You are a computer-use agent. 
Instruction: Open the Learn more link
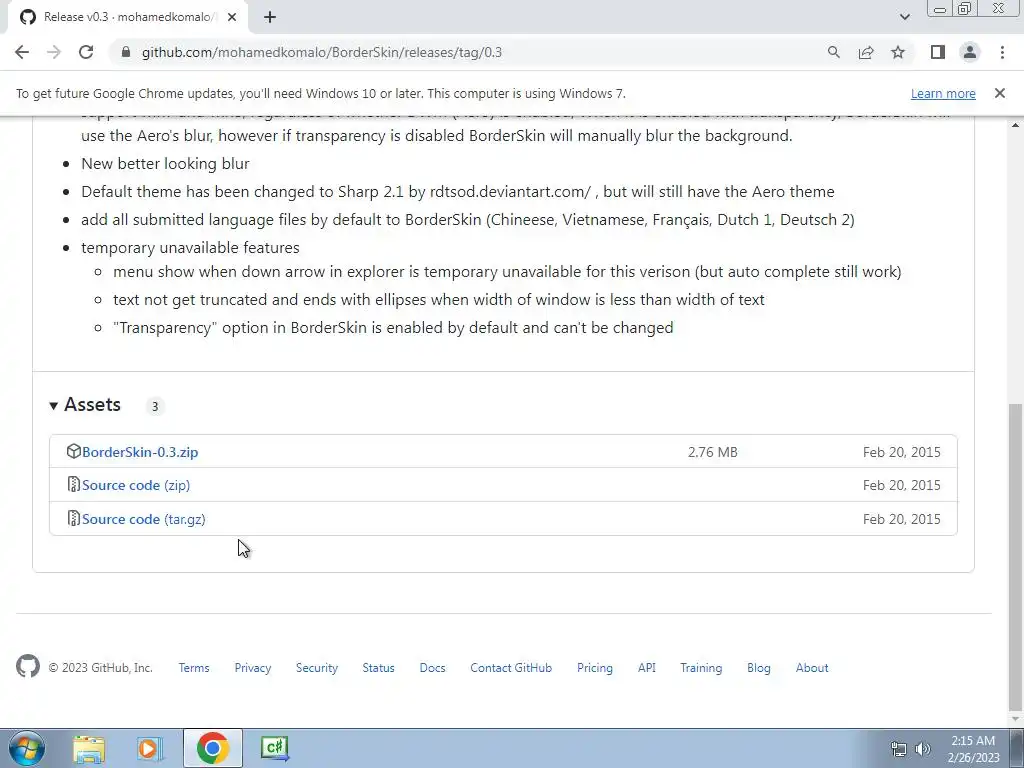point(943,93)
